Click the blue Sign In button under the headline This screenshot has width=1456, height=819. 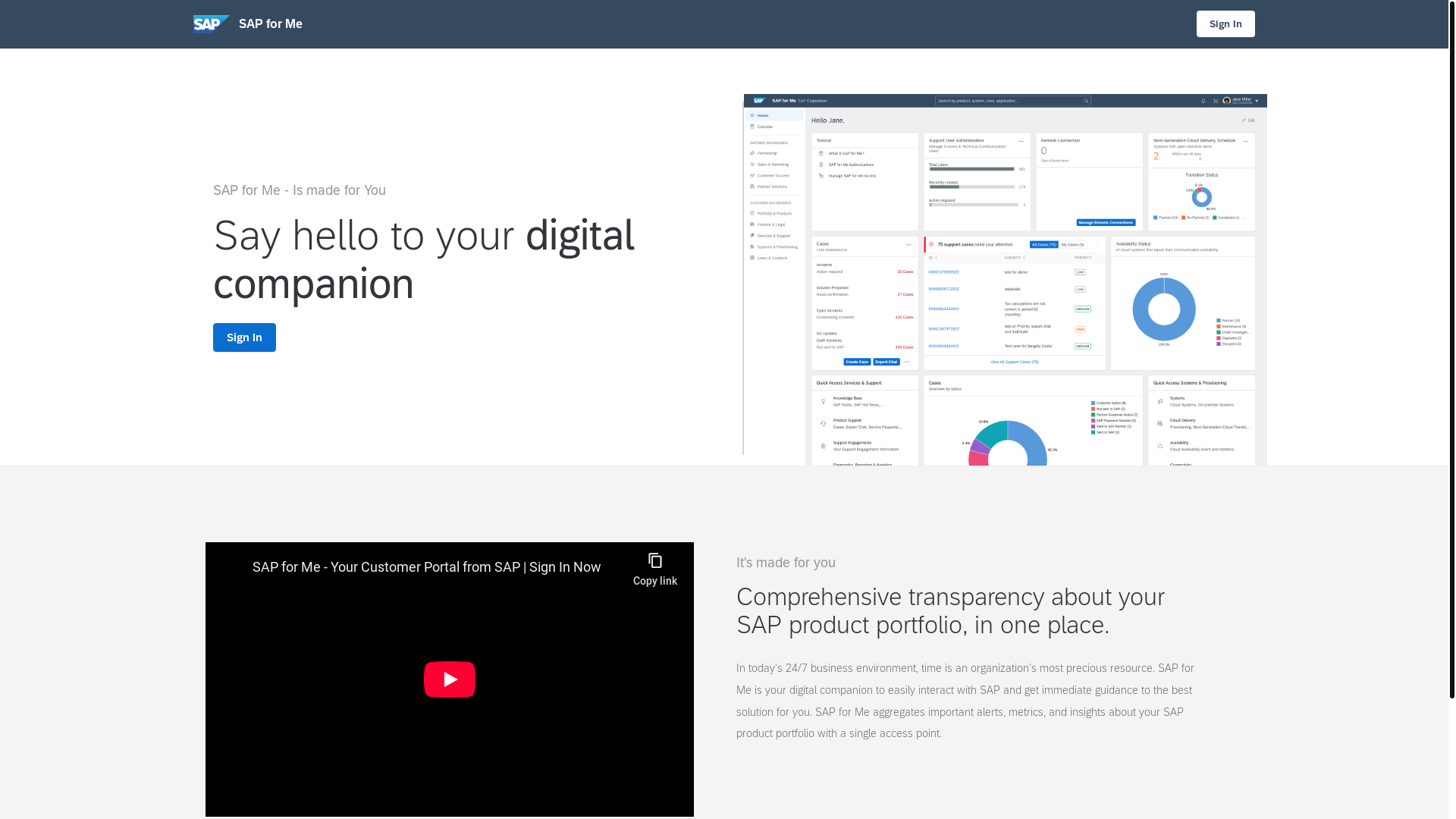coord(244,337)
